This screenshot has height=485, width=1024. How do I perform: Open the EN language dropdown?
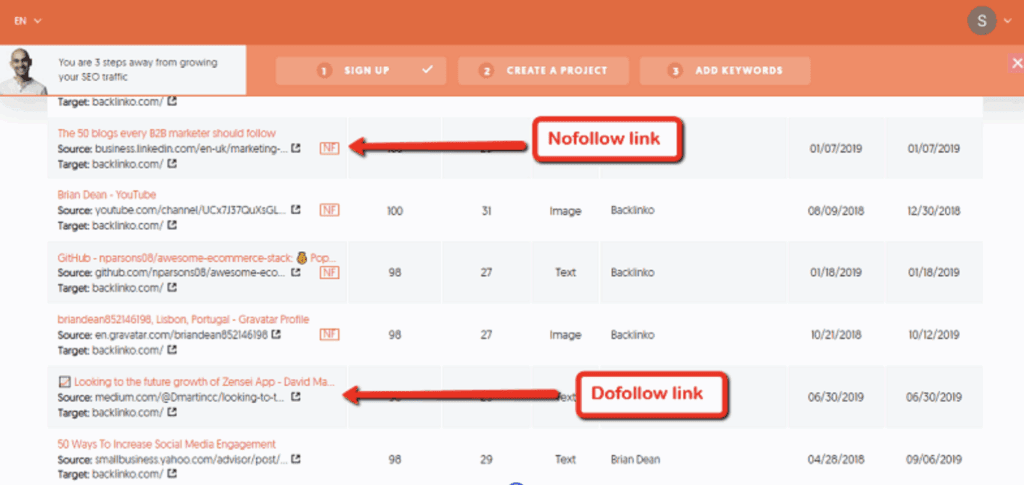27,20
